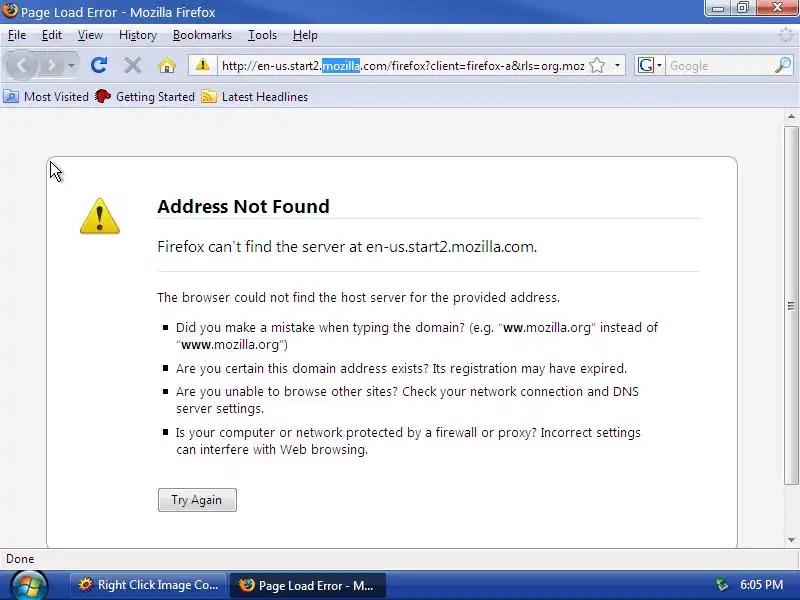Open the View menu
Image resolution: width=800 pixels, height=600 pixels.
(90, 35)
